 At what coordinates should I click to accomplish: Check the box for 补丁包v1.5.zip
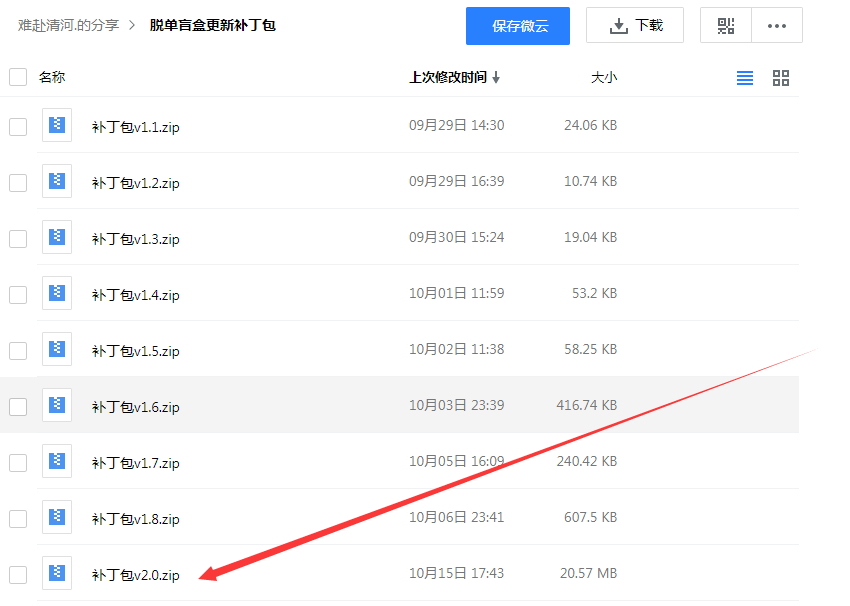tap(18, 351)
